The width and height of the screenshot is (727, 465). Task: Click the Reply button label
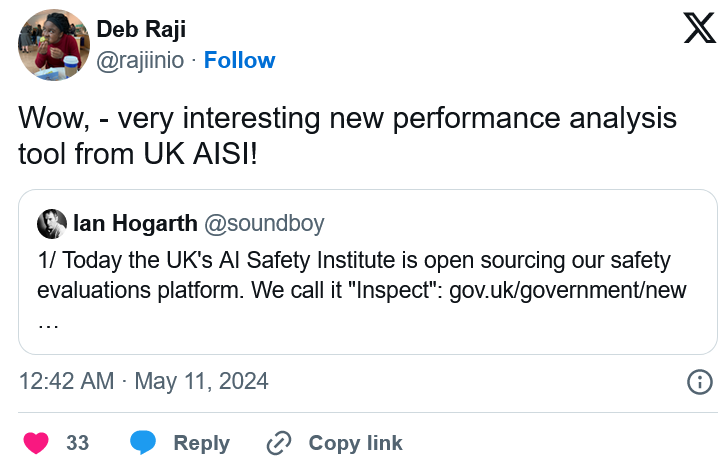pyautogui.click(x=201, y=443)
